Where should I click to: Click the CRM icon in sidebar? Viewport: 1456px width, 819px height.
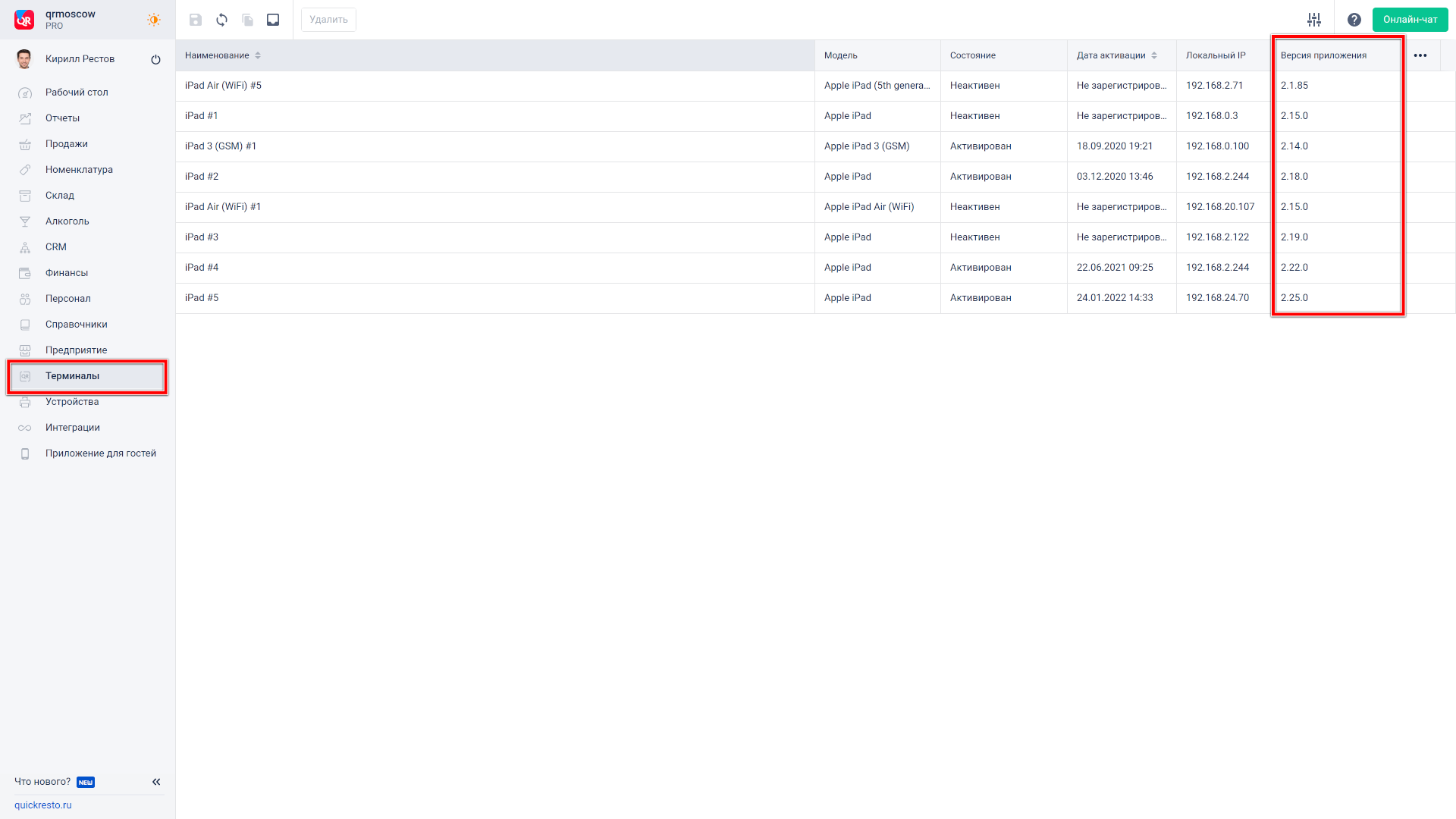(25, 247)
